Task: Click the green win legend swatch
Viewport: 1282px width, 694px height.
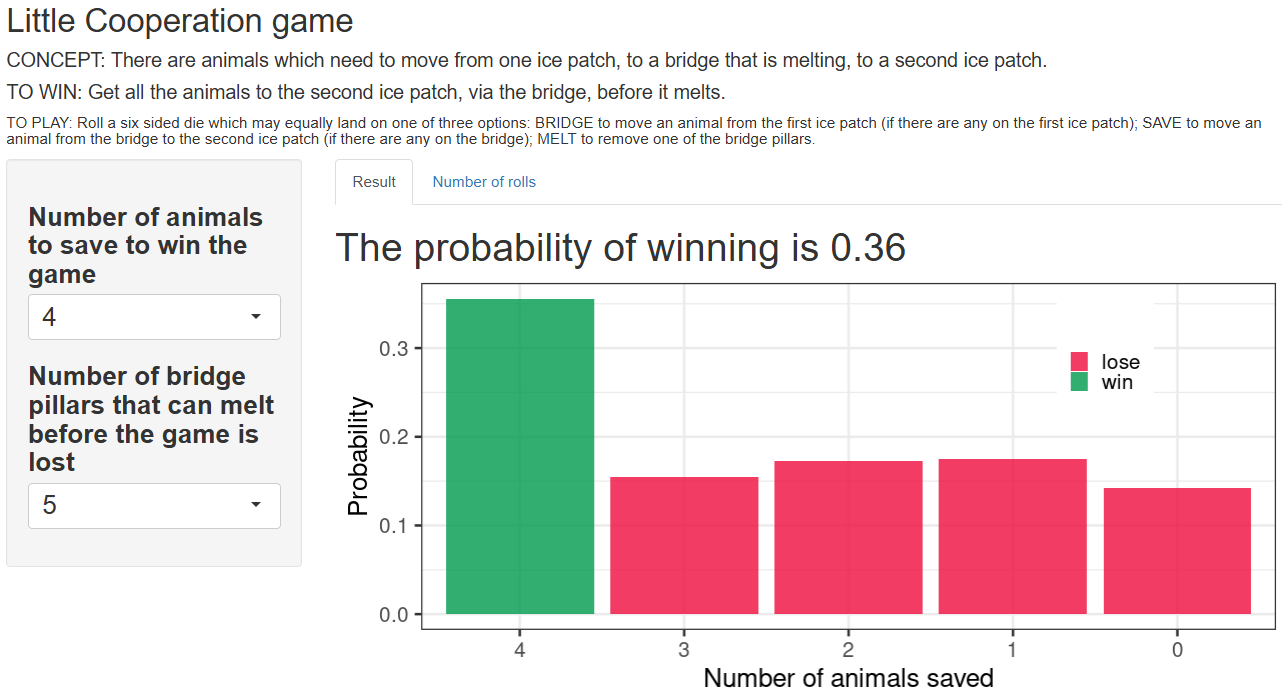Action: pyautogui.click(x=1080, y=382)
